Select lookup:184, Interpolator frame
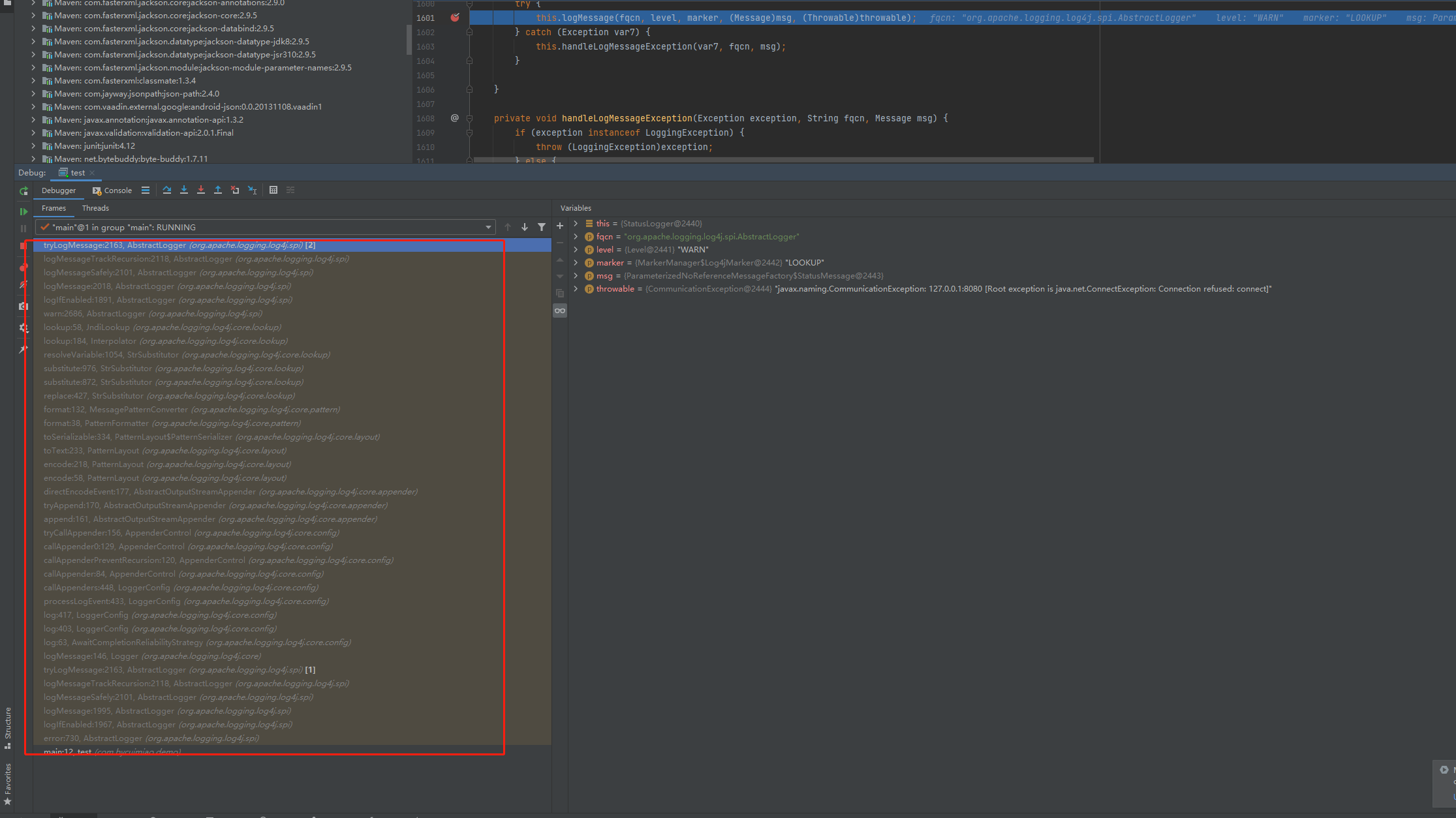This screenshot has height=818, width=1456. coord(292,341)
